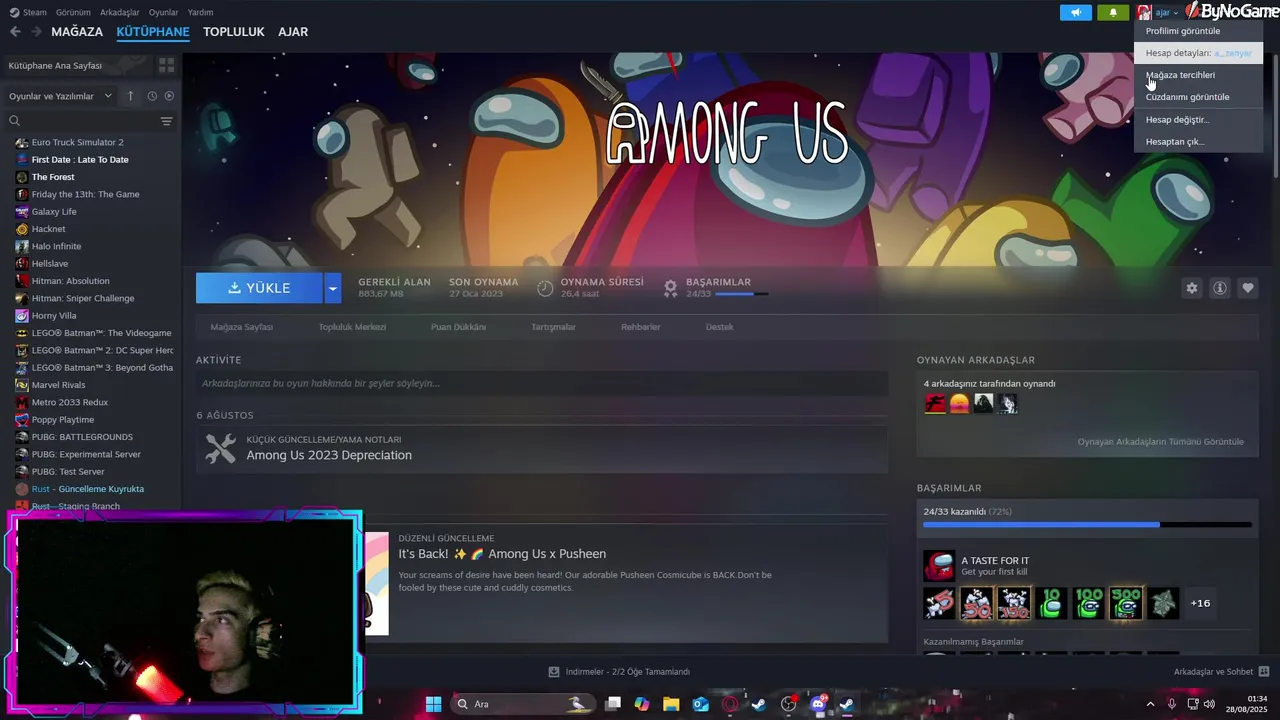Select Hesaptan çık in account menu

[x=1198, y=141]
